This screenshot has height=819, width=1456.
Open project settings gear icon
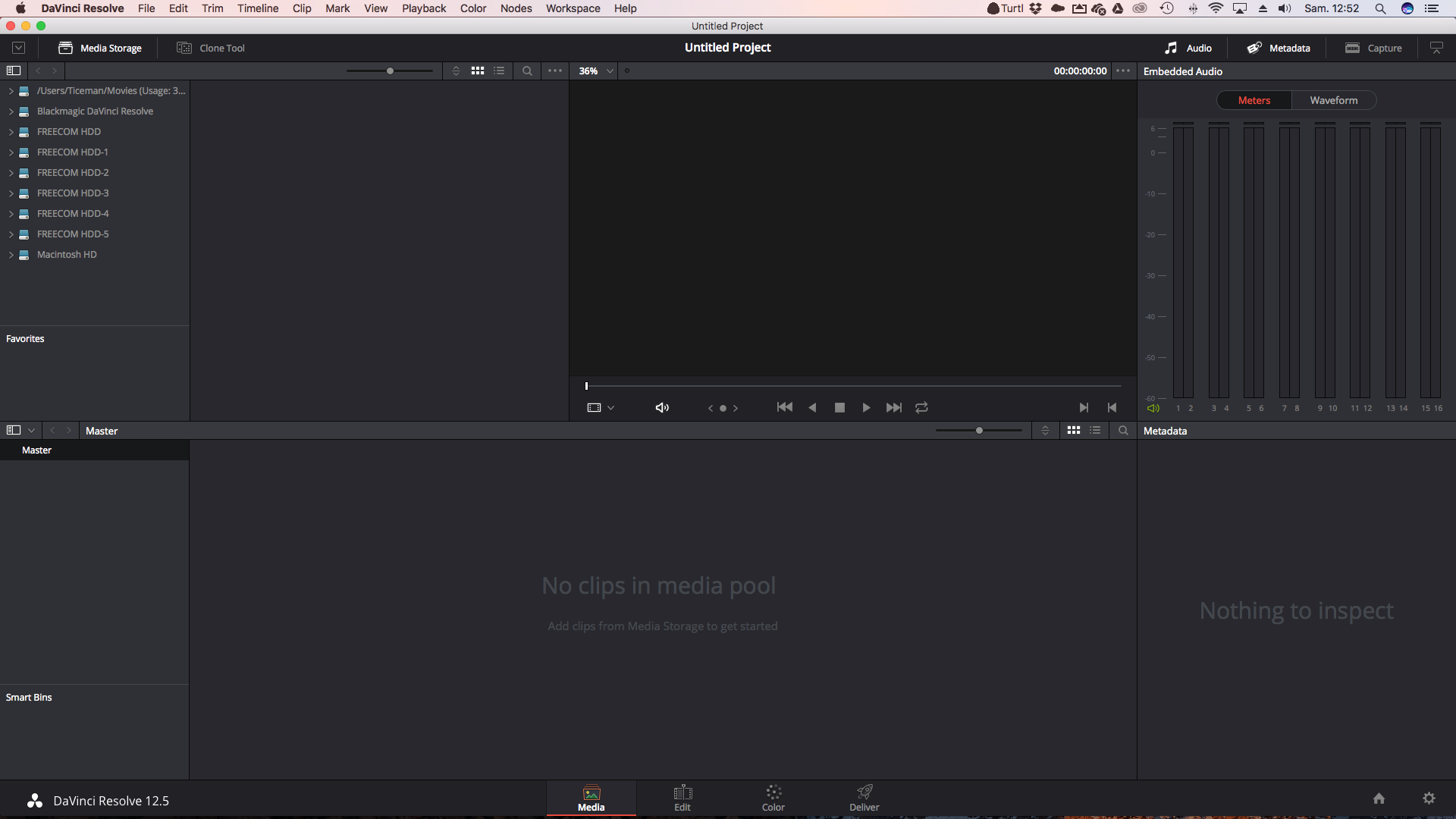click(x=1429, y=799)
